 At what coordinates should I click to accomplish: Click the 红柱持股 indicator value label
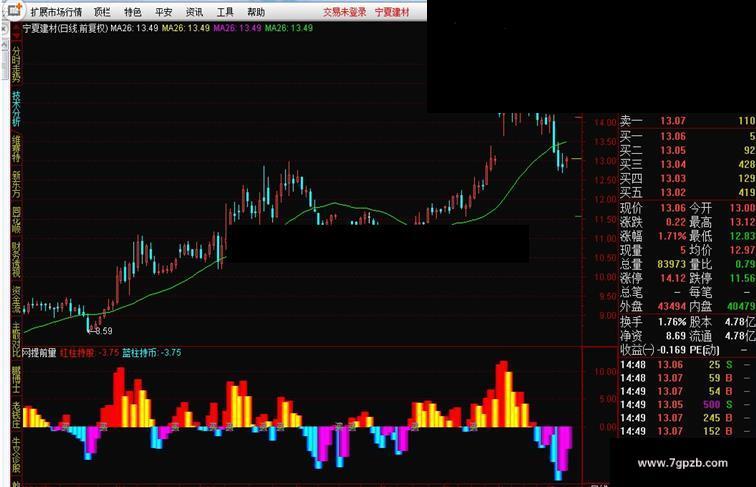[x=89, y=353]
